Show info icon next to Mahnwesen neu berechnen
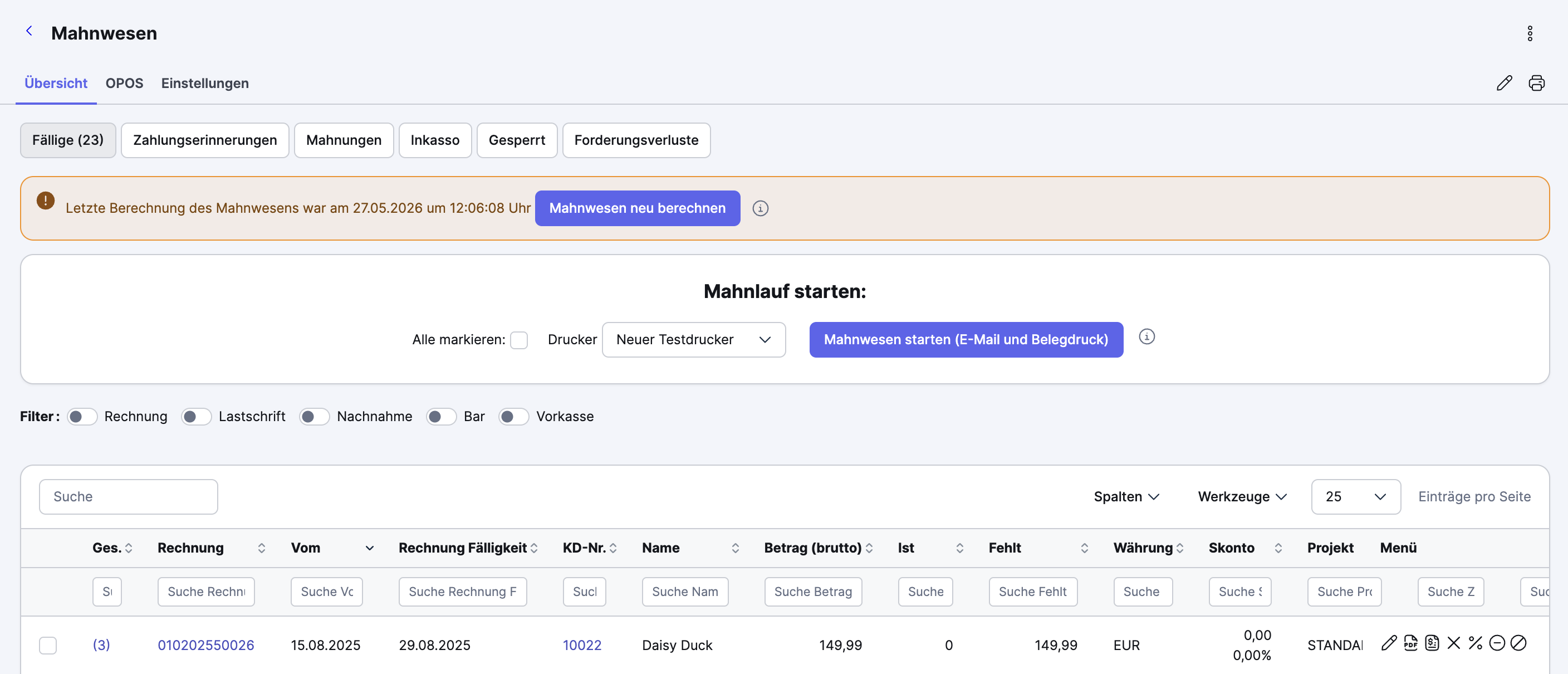Image resolution: width=1568 pixels, height=674 pixels. tap(760, 209)
